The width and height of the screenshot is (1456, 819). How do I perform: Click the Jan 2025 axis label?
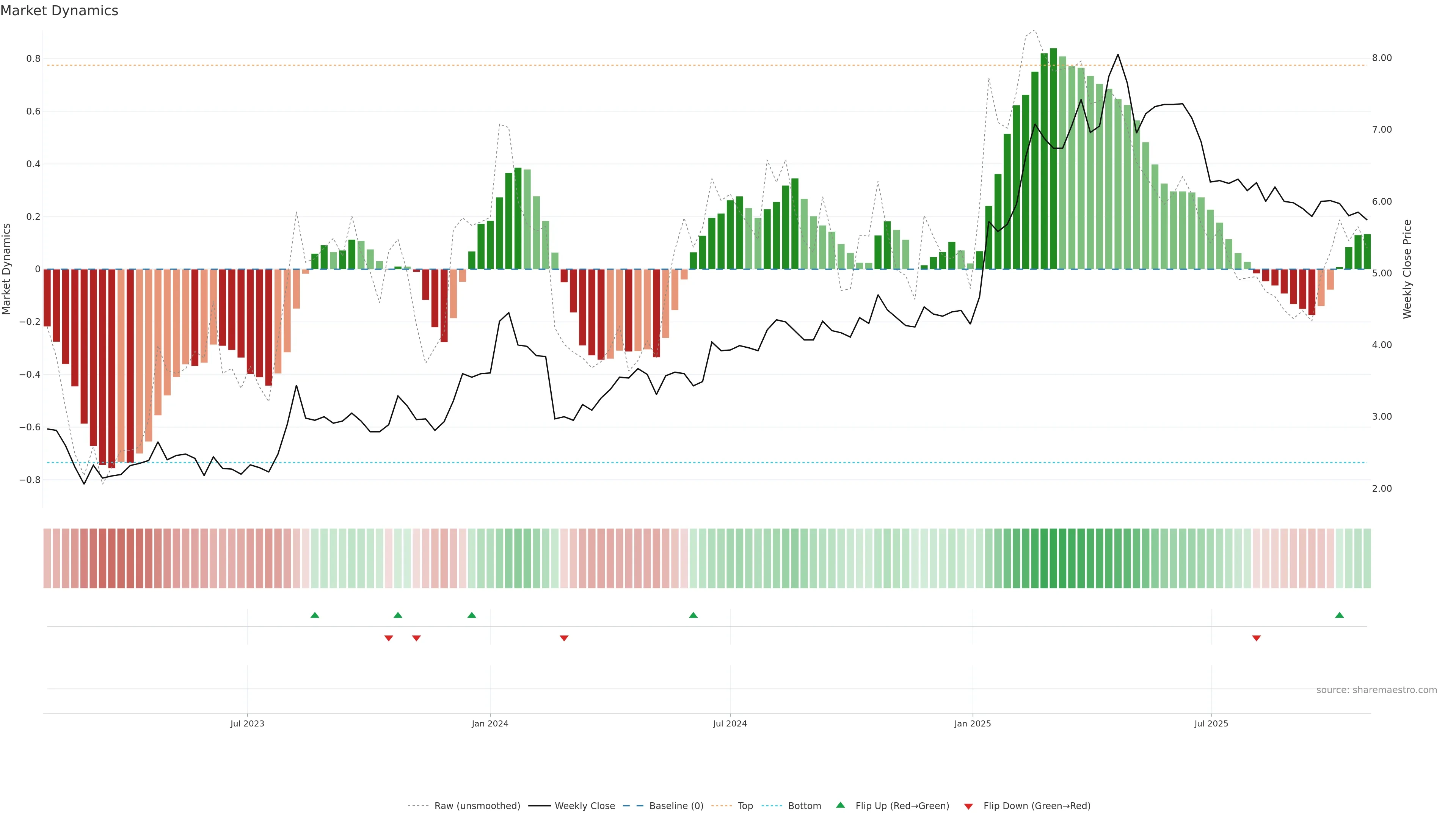point(972,723)
